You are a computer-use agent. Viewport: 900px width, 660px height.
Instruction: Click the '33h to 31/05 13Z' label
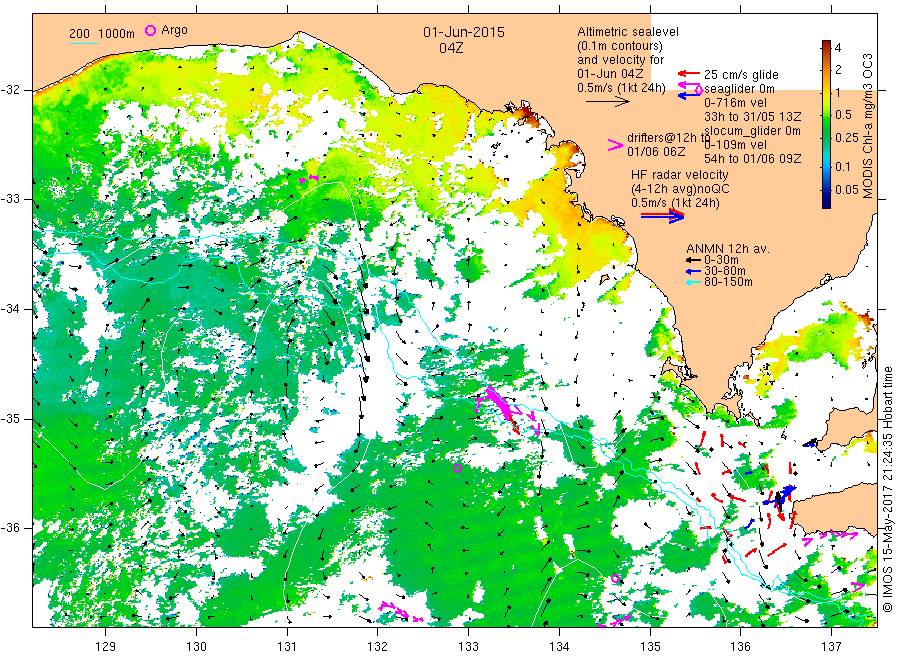(752, 117)
